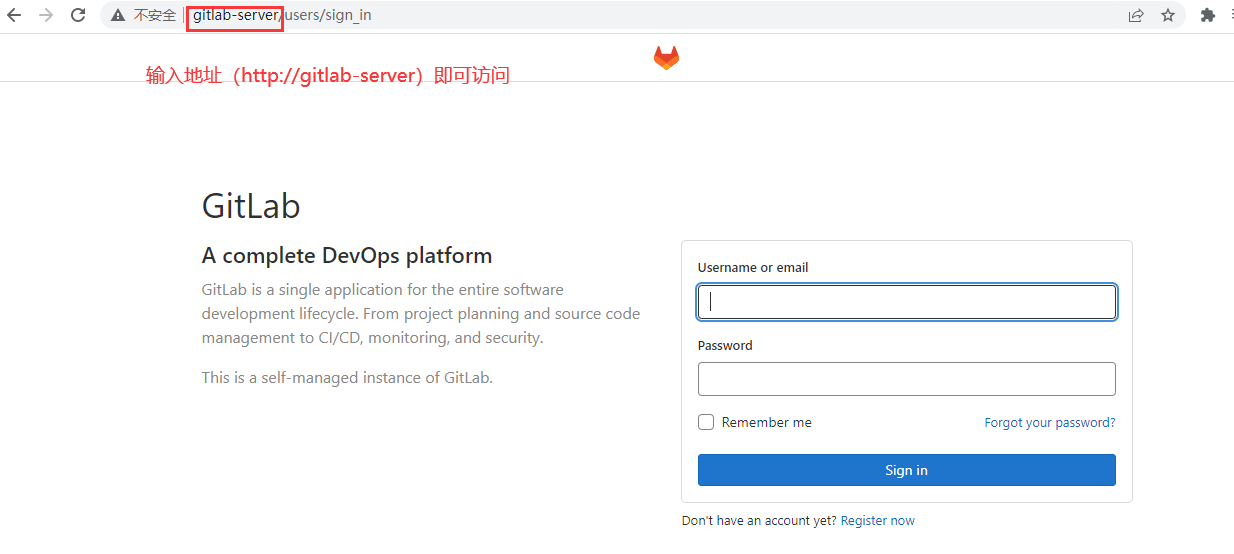Click the blue Sign in button

coord(906,470)
